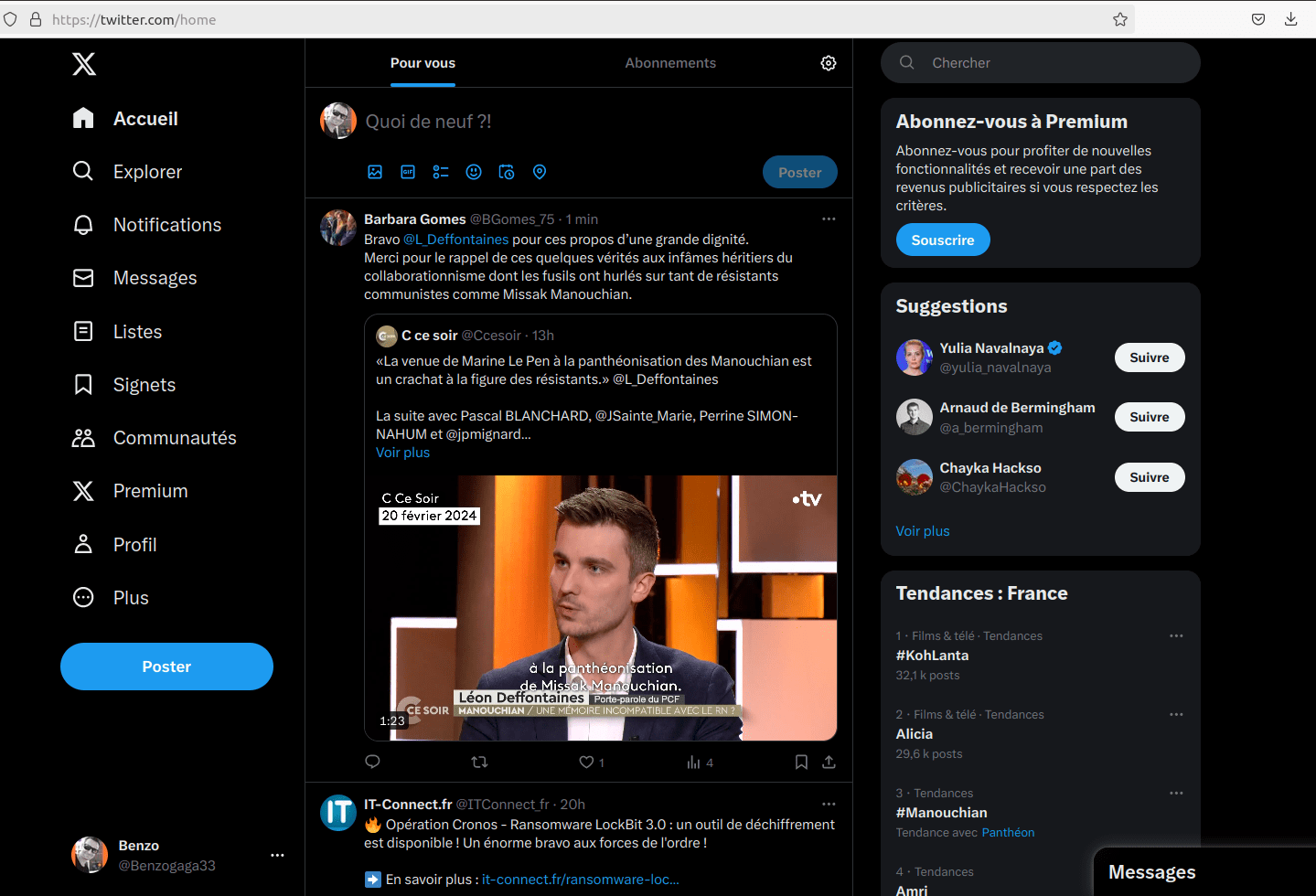The width and height of the screenshot is (1316, 896).
Task: Click Voir plus under Suggestions
Action: point(922,531)
